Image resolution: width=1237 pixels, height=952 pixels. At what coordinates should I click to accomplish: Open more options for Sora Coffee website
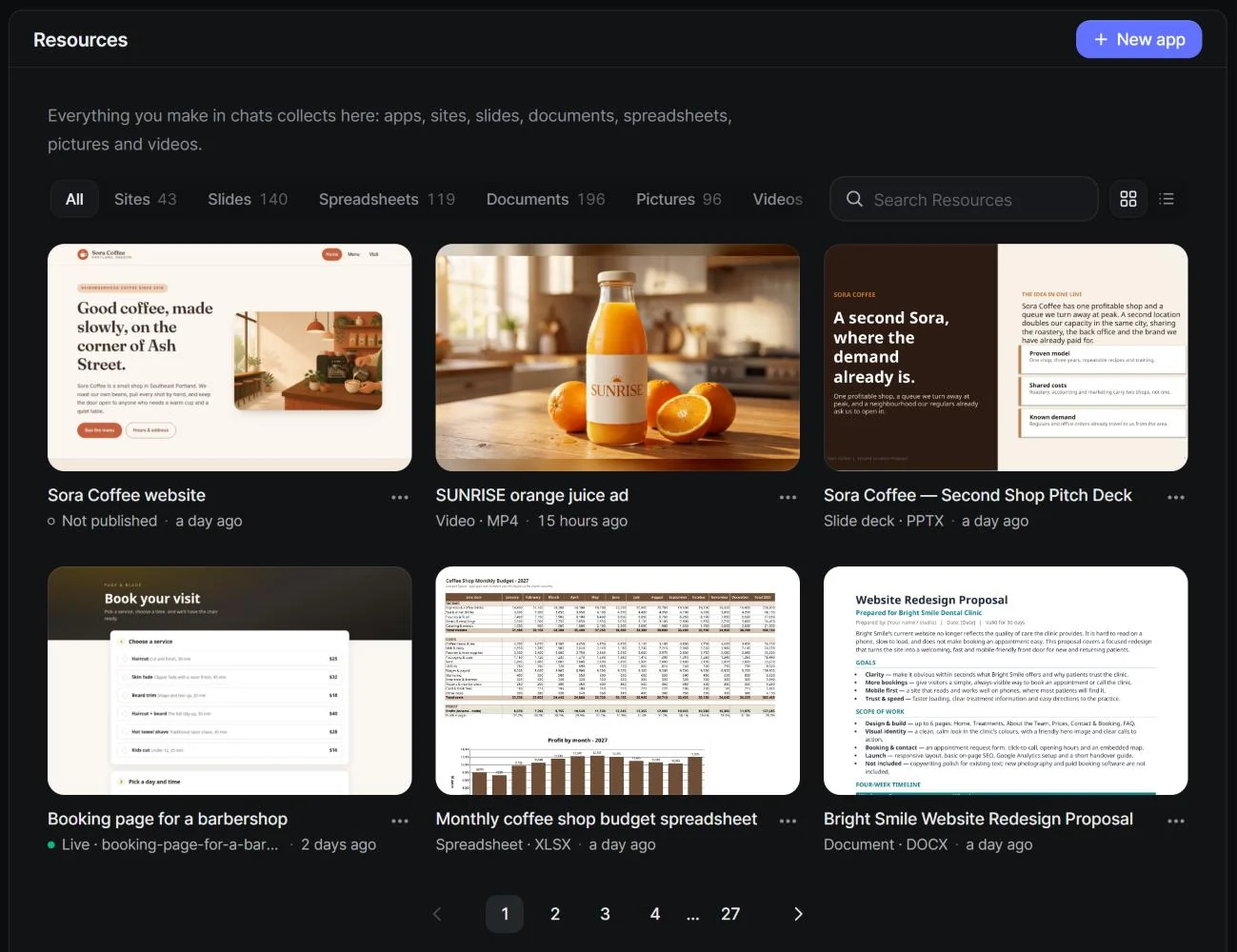(400, 497)
